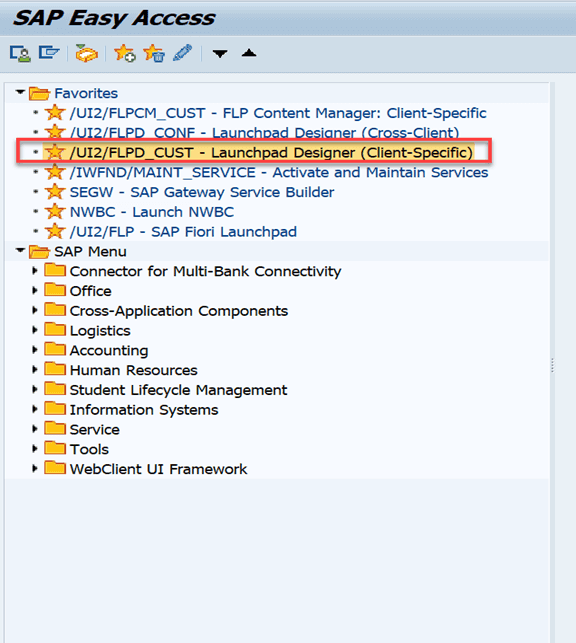Expand the Logistics folder
The height and width of the screenshot is (643, 576).
click(35, 330)
